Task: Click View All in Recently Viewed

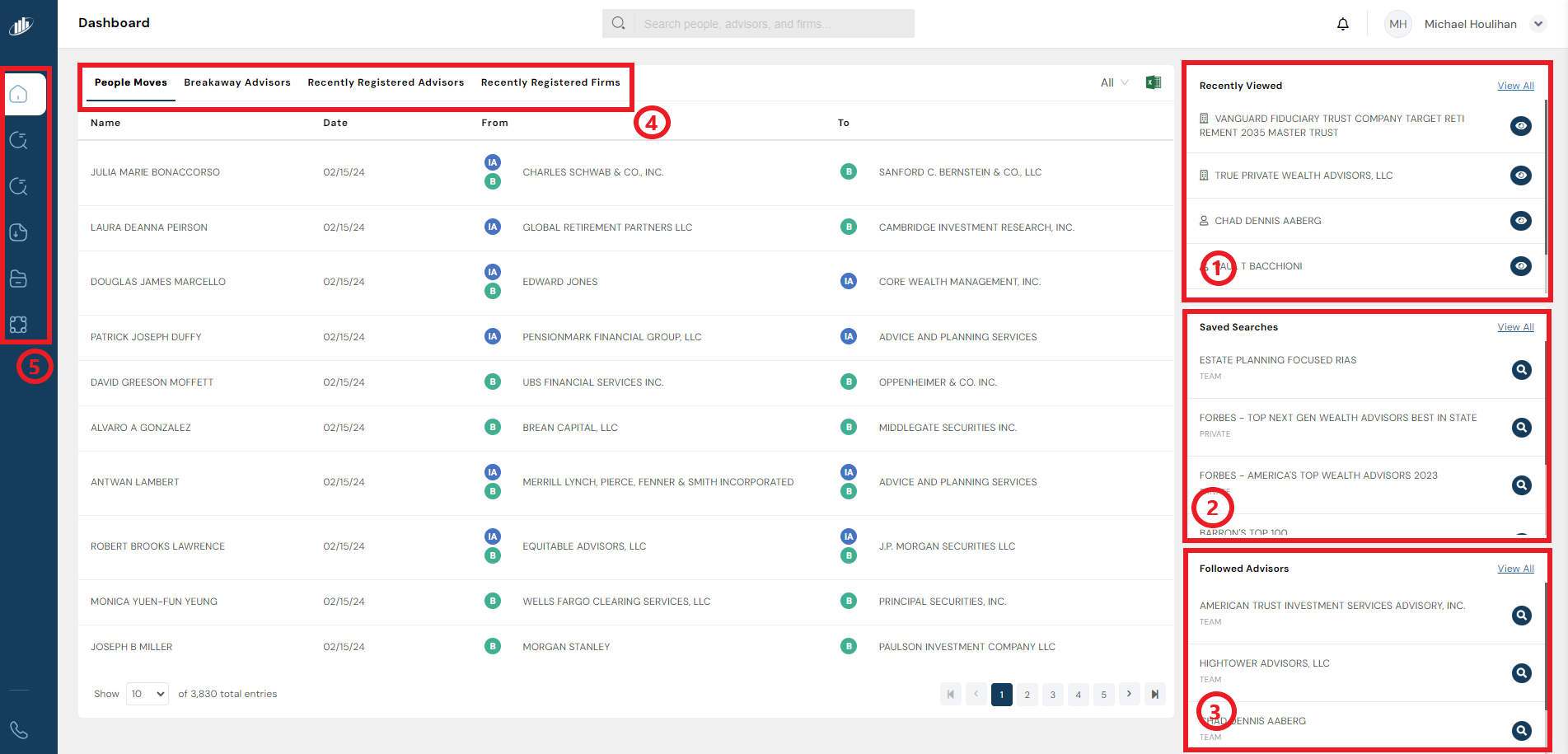Action: 1515,86
